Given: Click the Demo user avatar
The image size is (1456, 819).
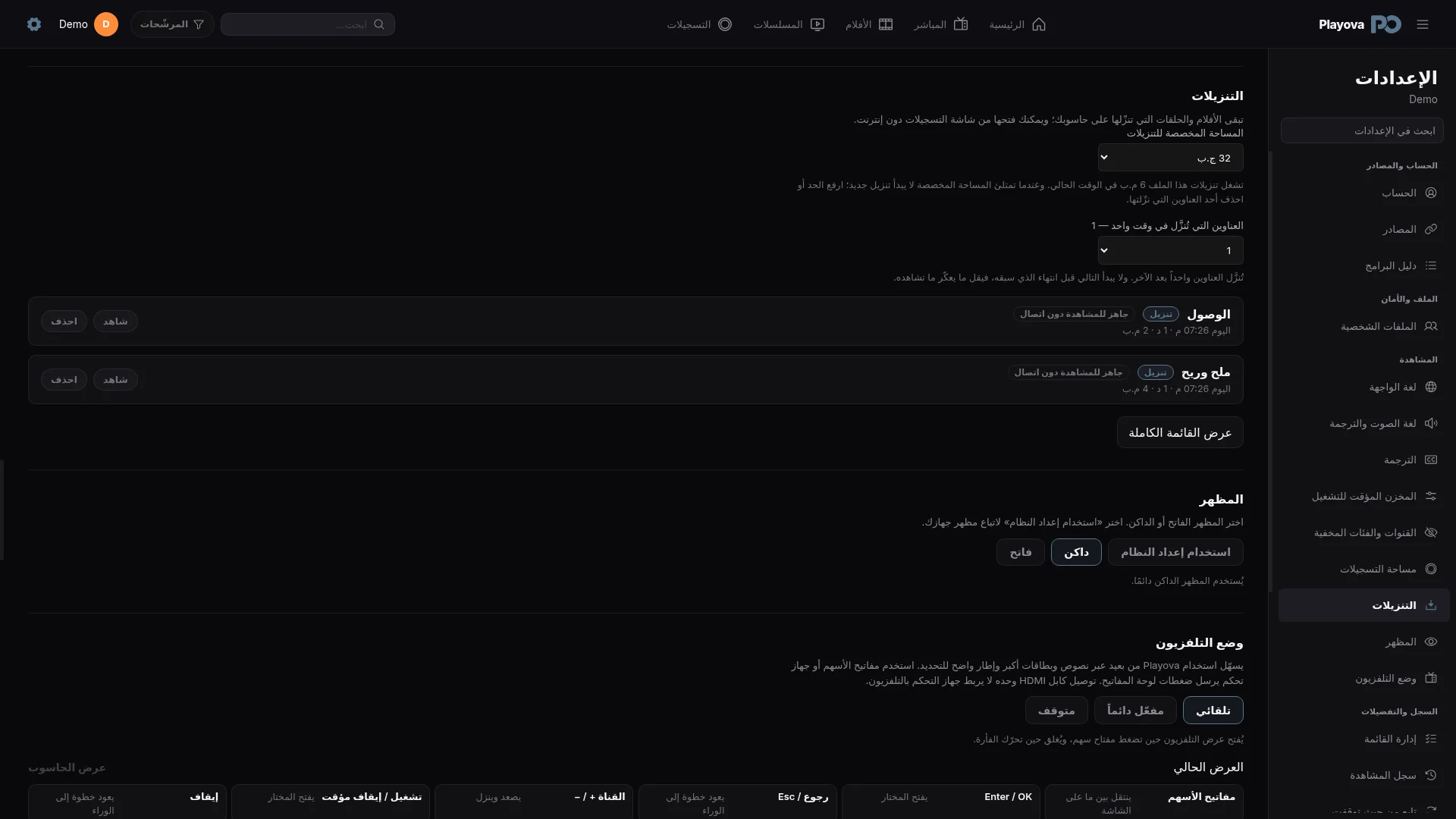Looking at the screenshot, I should (106, 24).
